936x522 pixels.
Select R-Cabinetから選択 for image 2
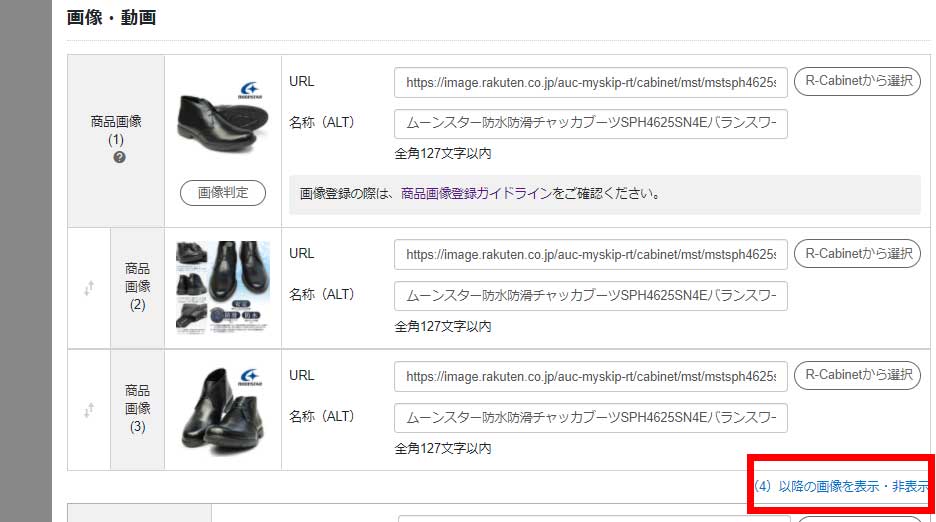pos(857,254)
